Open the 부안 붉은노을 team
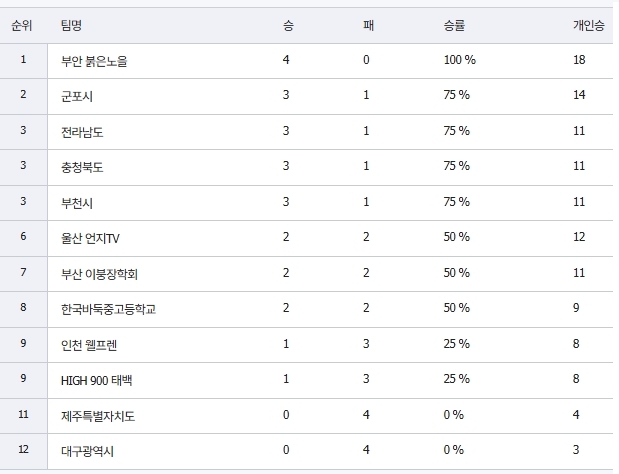619x474 pixels. [94, 61]
